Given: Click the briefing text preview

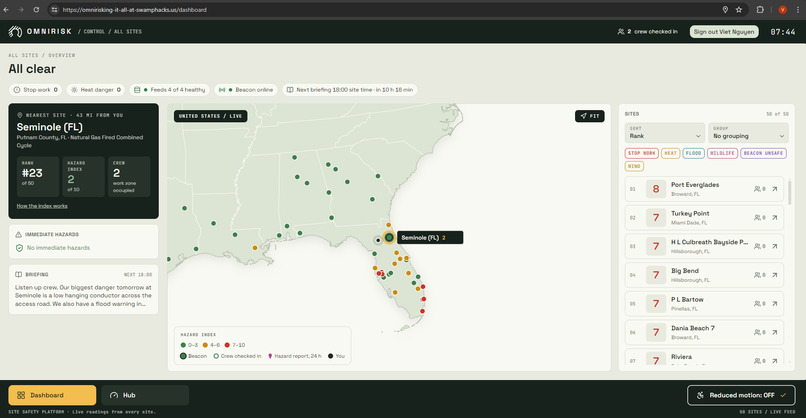Looking at the screenshot, I should [x=83, y=296].
